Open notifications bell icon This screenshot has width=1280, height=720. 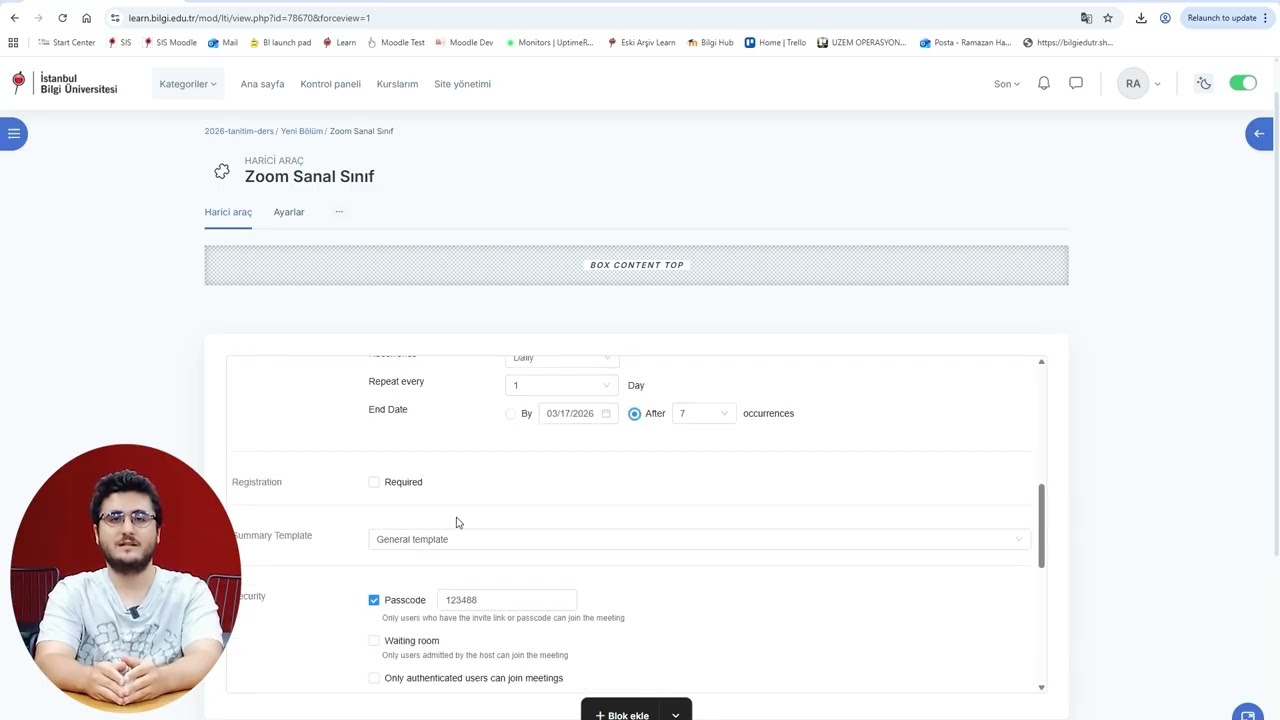[1044, 84]
